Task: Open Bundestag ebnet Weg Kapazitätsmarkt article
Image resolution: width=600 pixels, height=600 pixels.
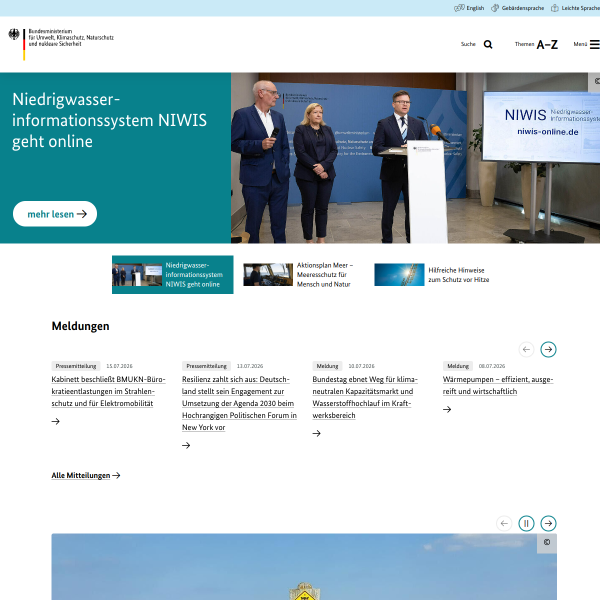Action: [365, 397]
